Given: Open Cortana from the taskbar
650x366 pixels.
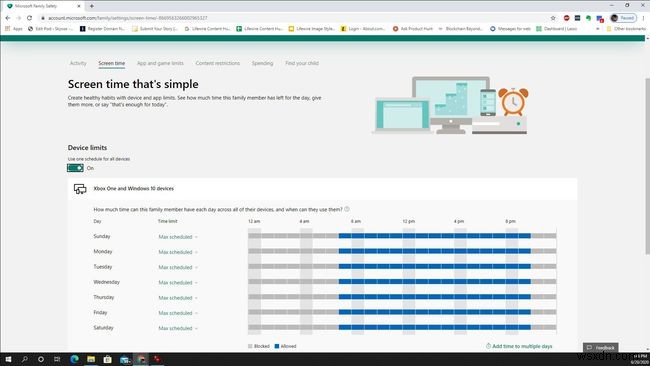Looking at the screenshot, I should pyautogui.click(x=41, y=359).
